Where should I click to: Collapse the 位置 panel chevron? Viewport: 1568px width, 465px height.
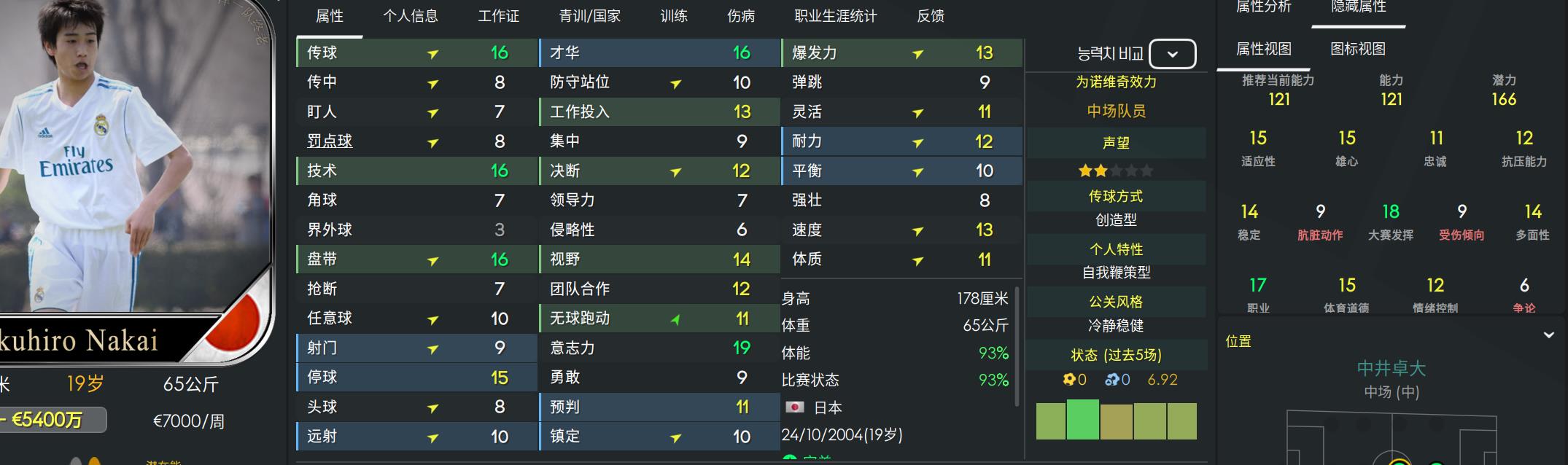pos(1548,335)
